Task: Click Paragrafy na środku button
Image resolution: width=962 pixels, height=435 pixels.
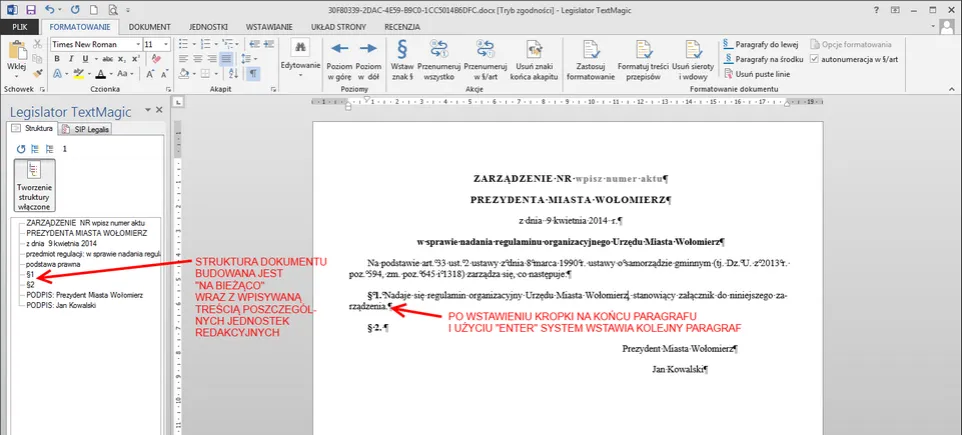Action: (763, 59)
